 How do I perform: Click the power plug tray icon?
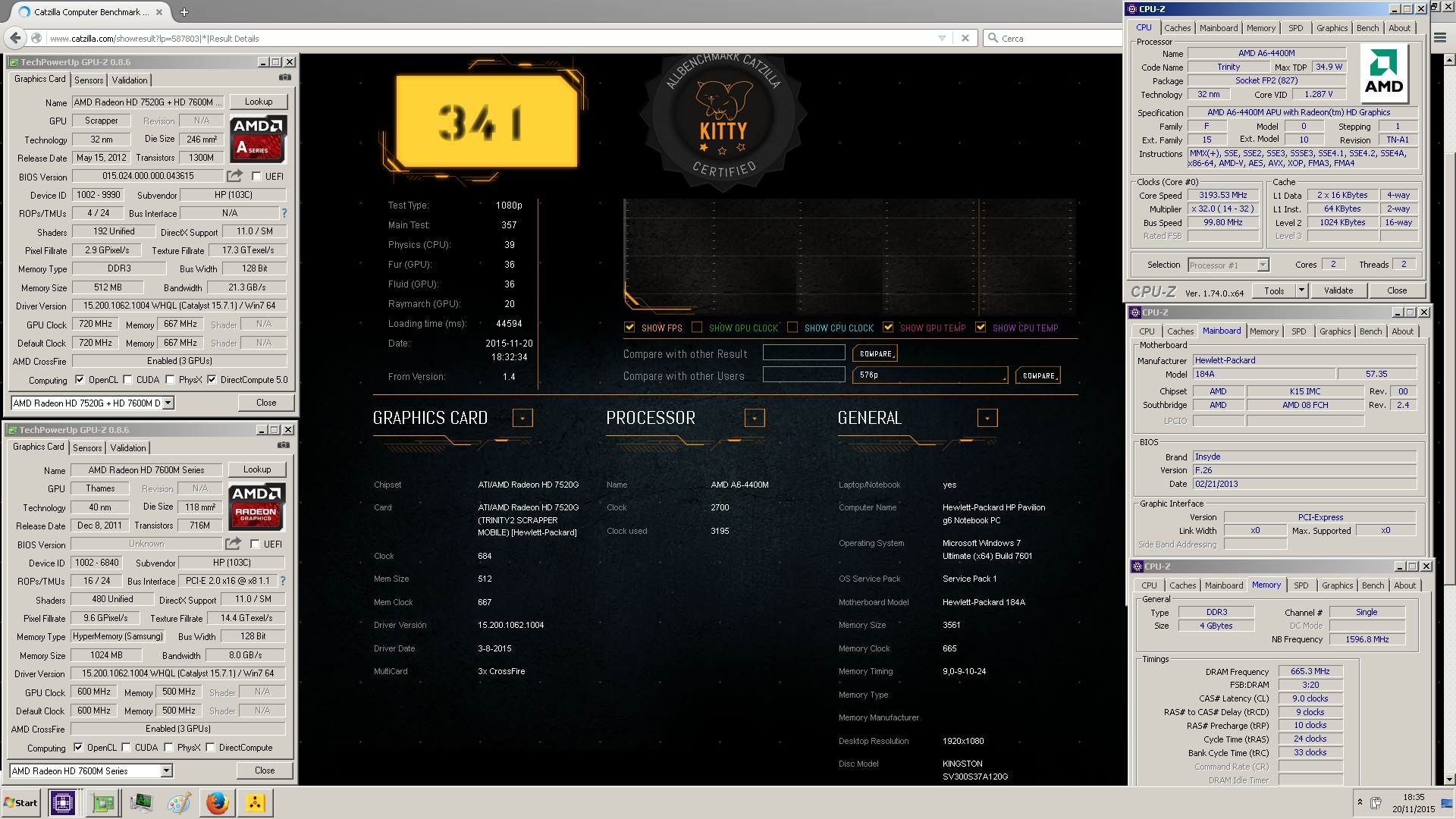1376,802
